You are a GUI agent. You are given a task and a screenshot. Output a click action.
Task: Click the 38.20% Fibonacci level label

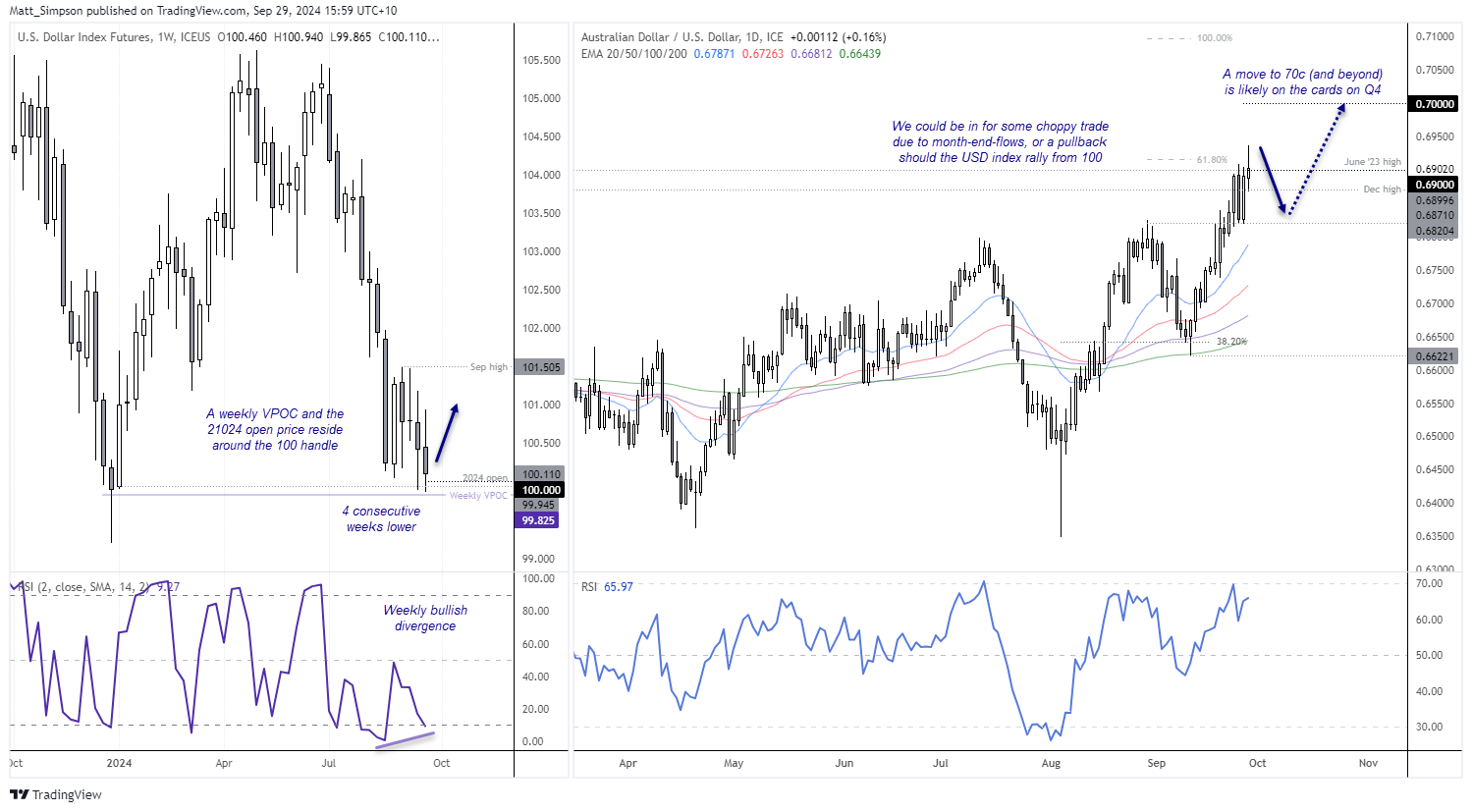pyautogui.click(x=1231, y=342)
